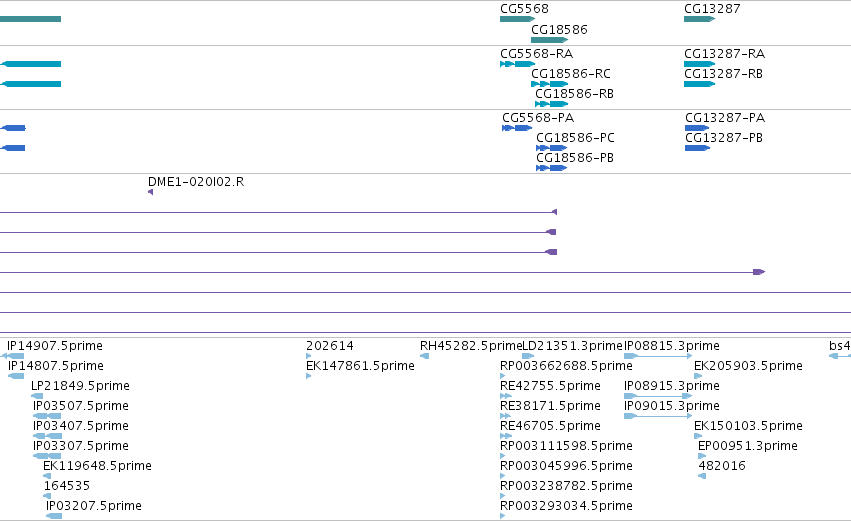The image size is (851, 521).
Task: Open EST LD21351.3prime
Action: tap(528, 356)
